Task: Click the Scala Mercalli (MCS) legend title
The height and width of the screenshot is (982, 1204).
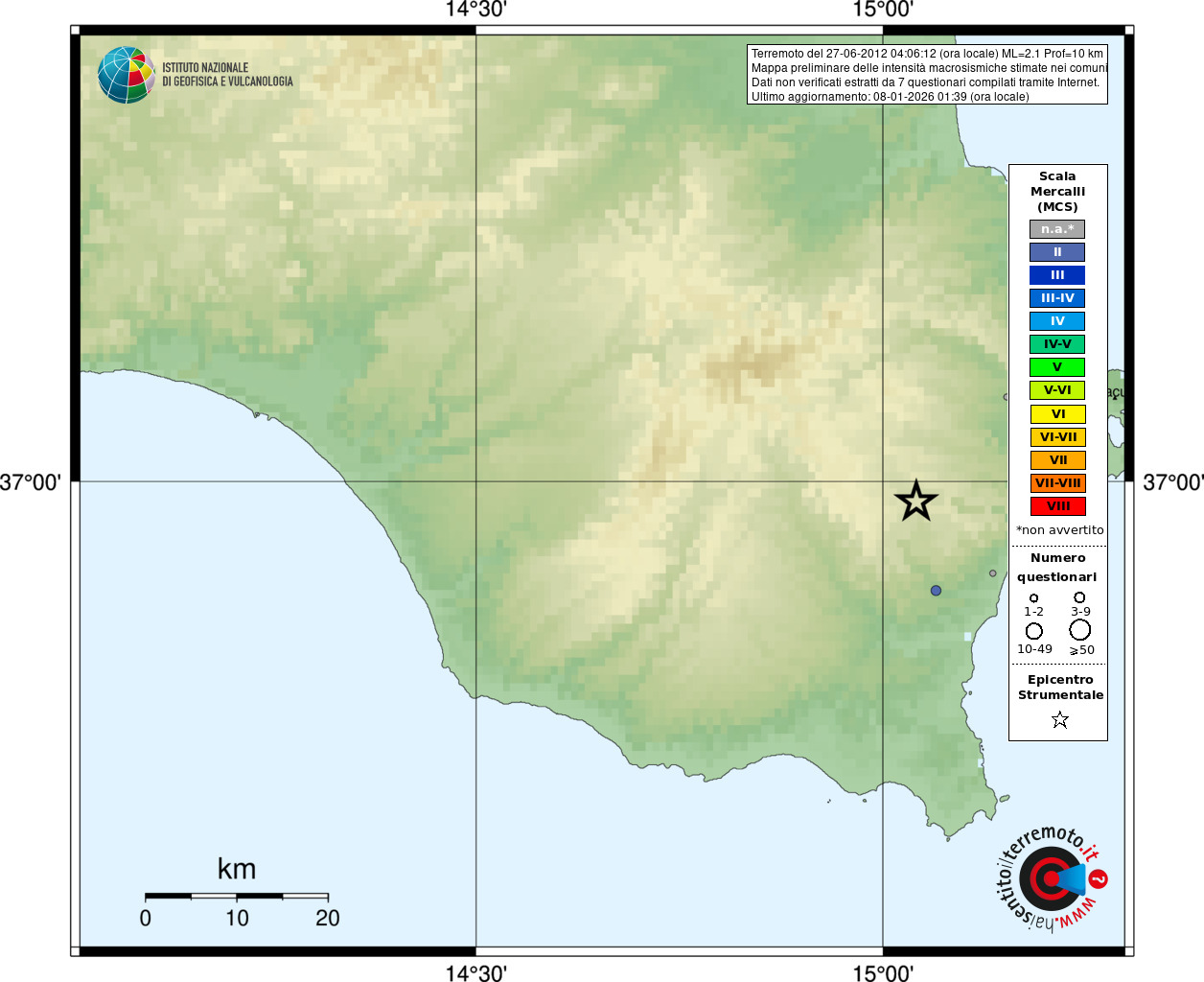Action: (x=1057, y=192)
